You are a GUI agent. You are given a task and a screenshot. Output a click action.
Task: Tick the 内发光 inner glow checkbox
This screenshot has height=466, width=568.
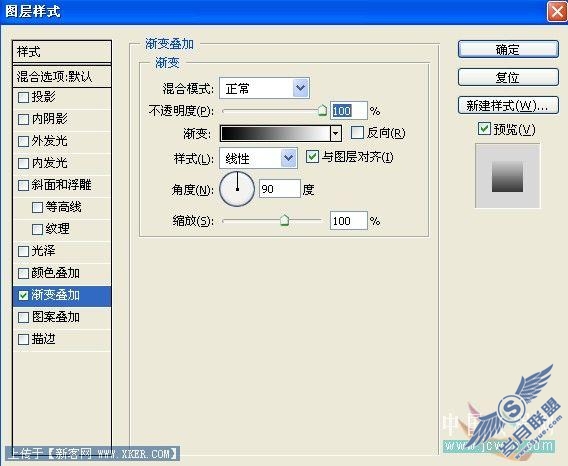24,163
